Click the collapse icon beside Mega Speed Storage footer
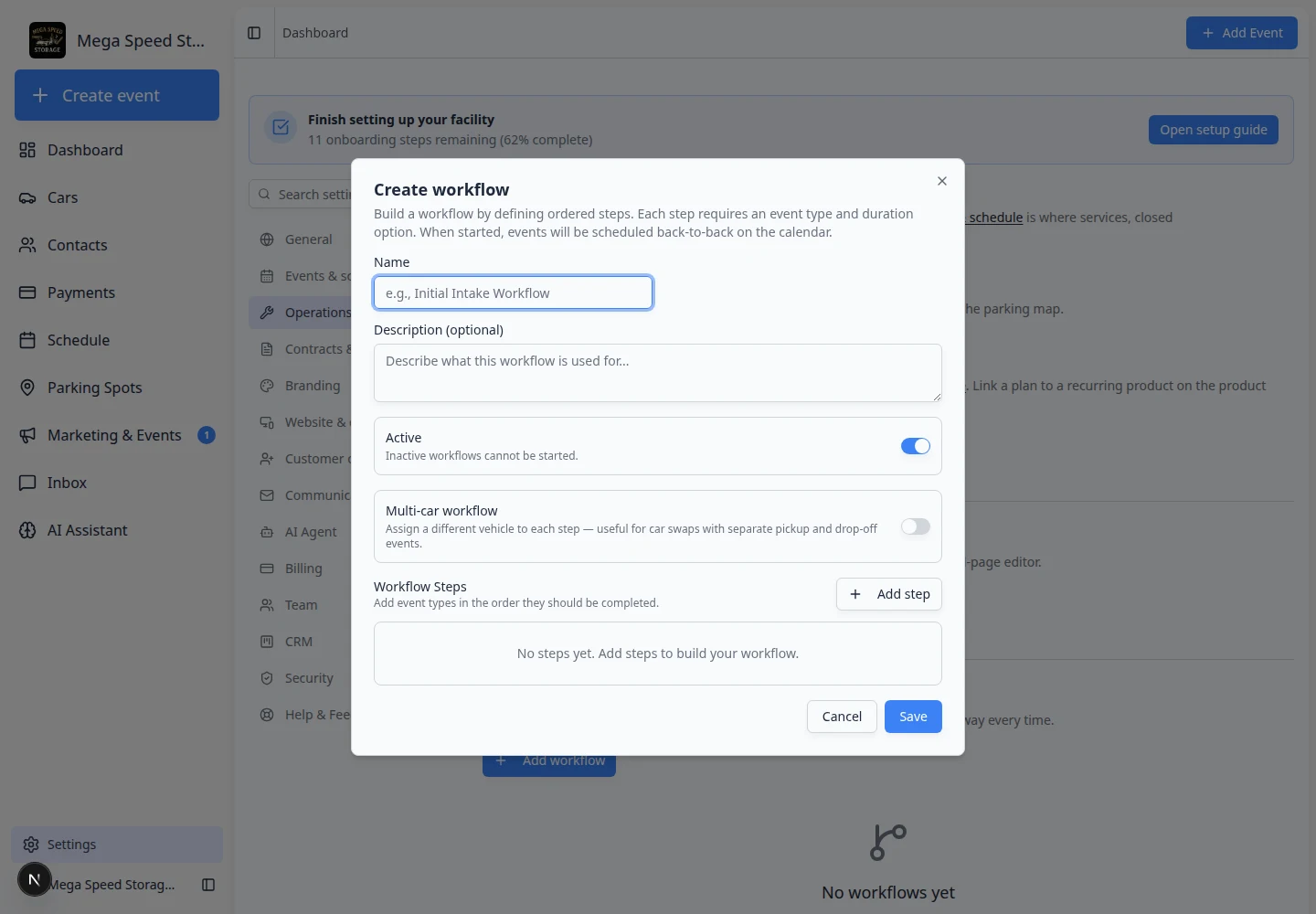The width and height of the screenshot is (1316, 914). point(208,885)
